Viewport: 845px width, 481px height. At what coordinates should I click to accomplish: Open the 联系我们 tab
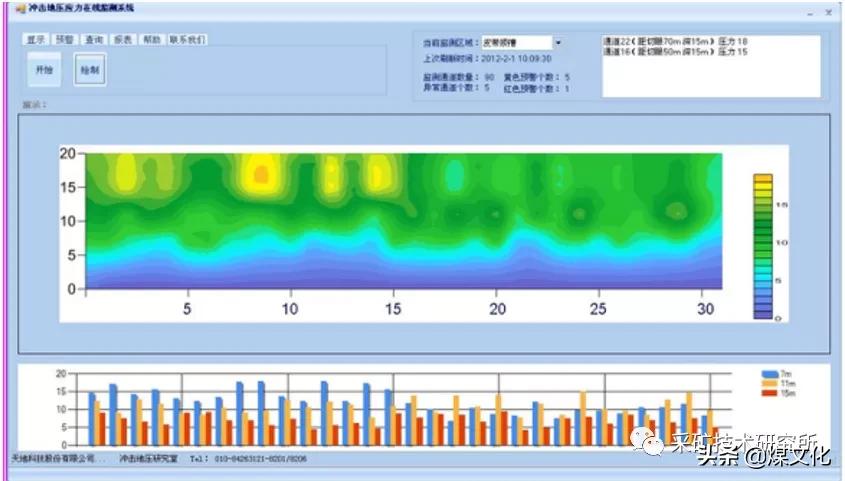187,40
